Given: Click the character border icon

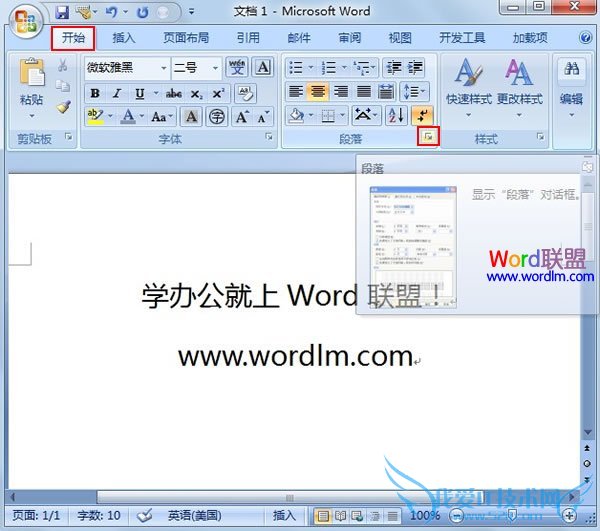Looking at the screenshot, I should (x=263, y=67).
